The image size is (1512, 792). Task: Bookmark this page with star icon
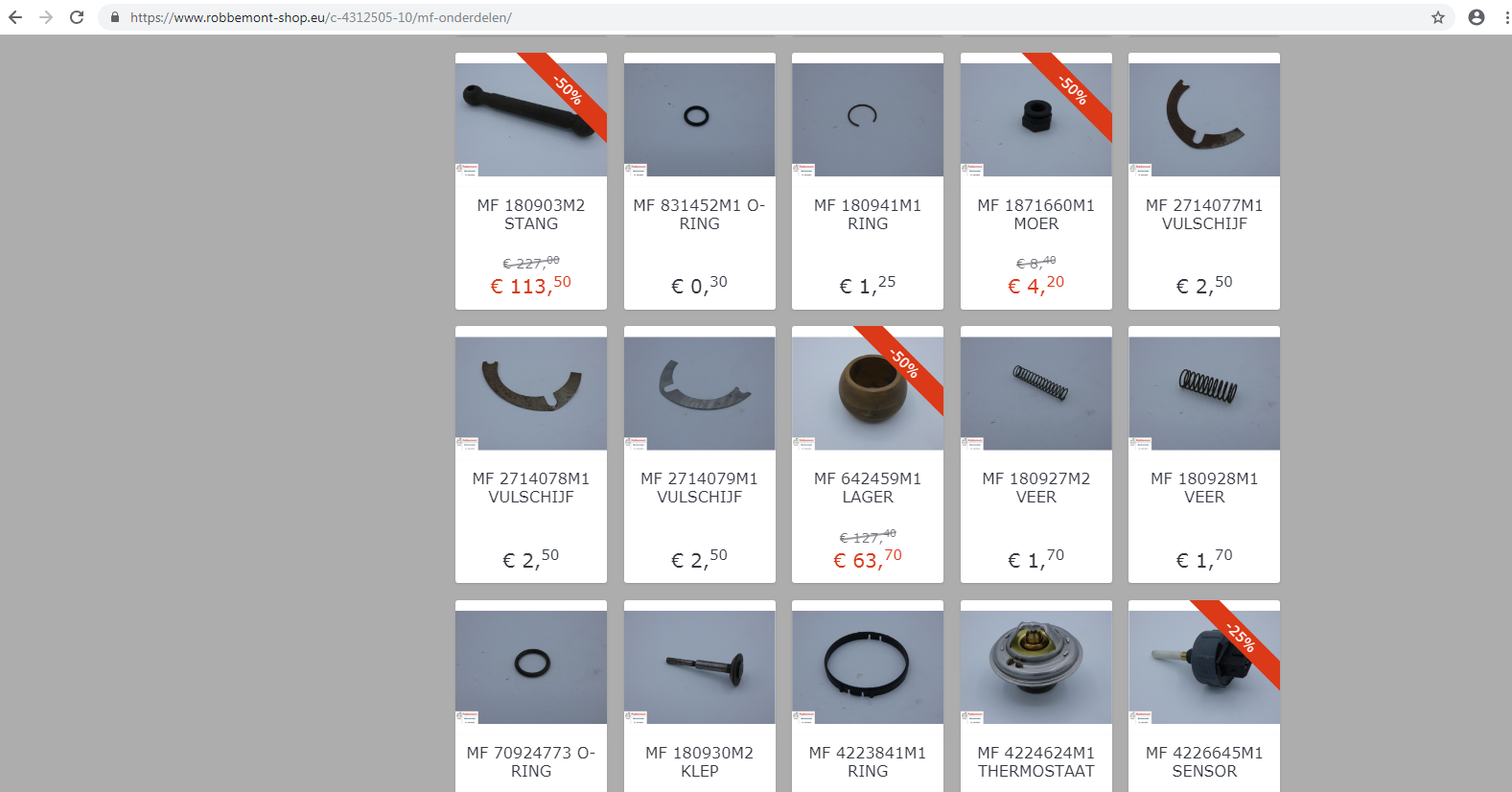[1438, 17]
